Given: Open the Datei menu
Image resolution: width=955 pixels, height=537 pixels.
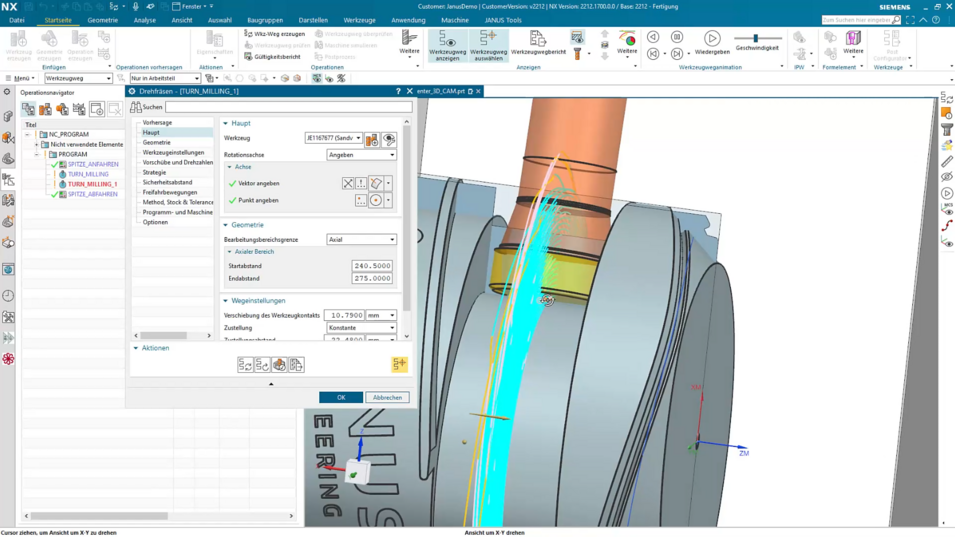Looking at the screenshot, I should click(16, 20).
